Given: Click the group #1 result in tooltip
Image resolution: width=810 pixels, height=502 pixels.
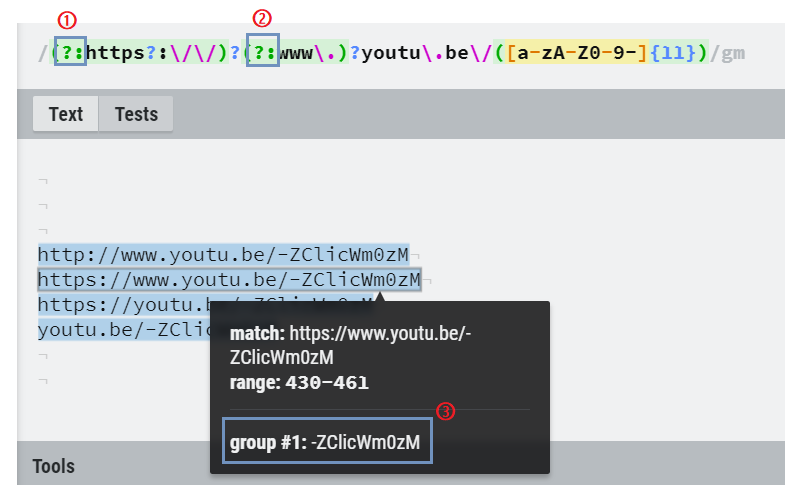Looking at the screenshot, I should point(325,442).
